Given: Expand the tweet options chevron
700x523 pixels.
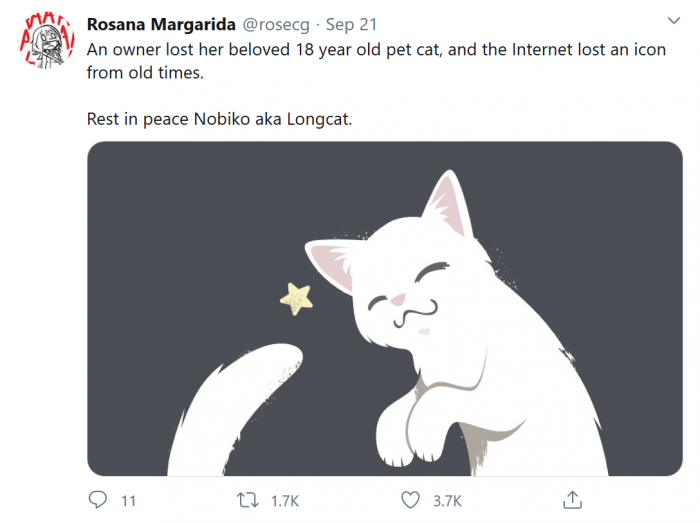Looking at the screenshot, I should pos(673,22).
